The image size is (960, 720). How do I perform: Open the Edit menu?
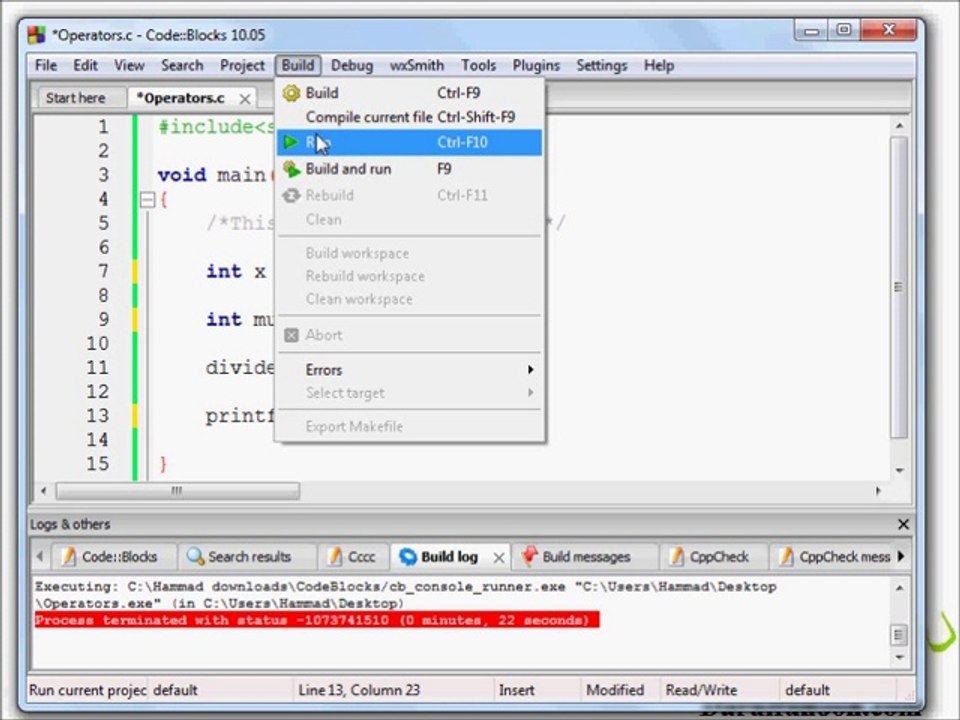85,66
